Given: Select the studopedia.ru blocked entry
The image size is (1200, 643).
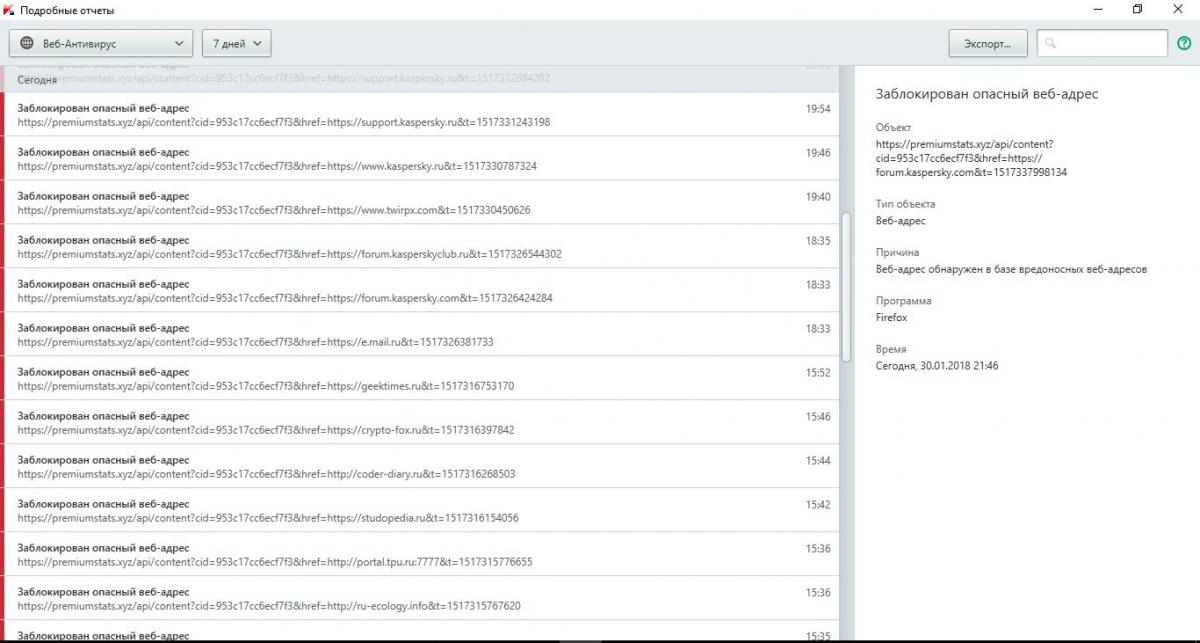Looking at the screenshot, I should coord(420,510).
